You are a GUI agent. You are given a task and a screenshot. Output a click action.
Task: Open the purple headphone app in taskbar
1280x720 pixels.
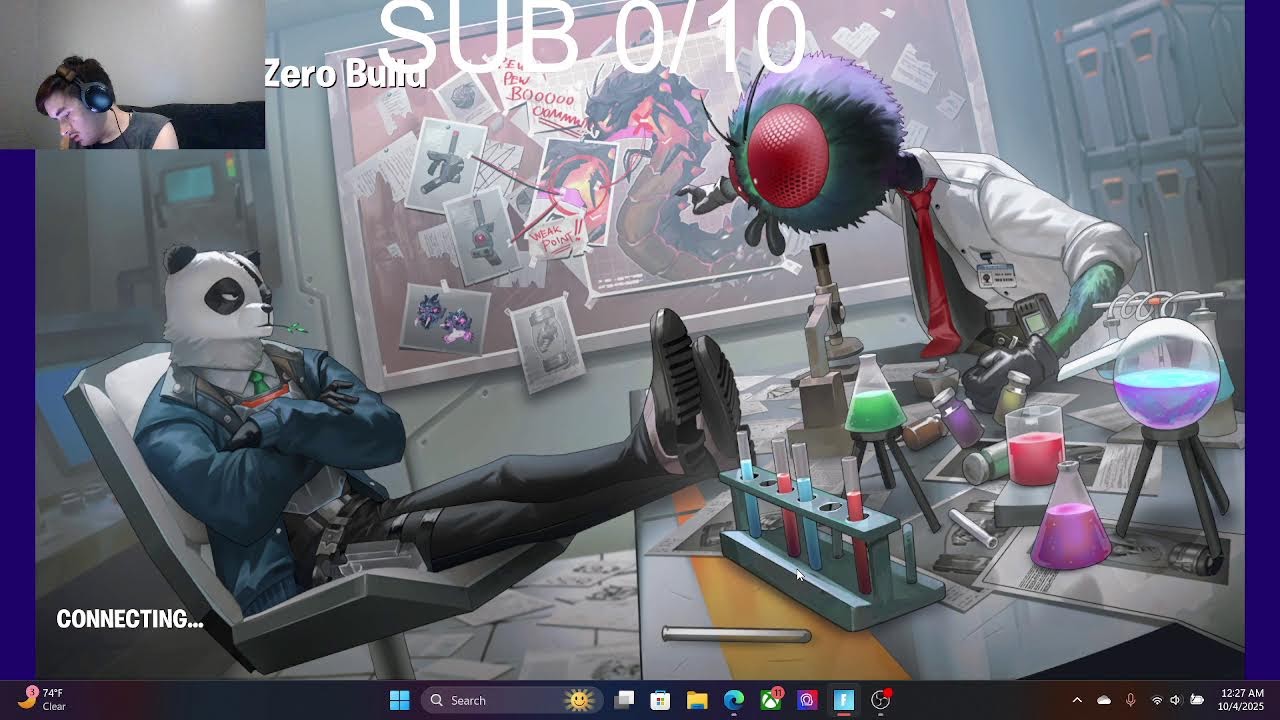[x=807, y=700]
